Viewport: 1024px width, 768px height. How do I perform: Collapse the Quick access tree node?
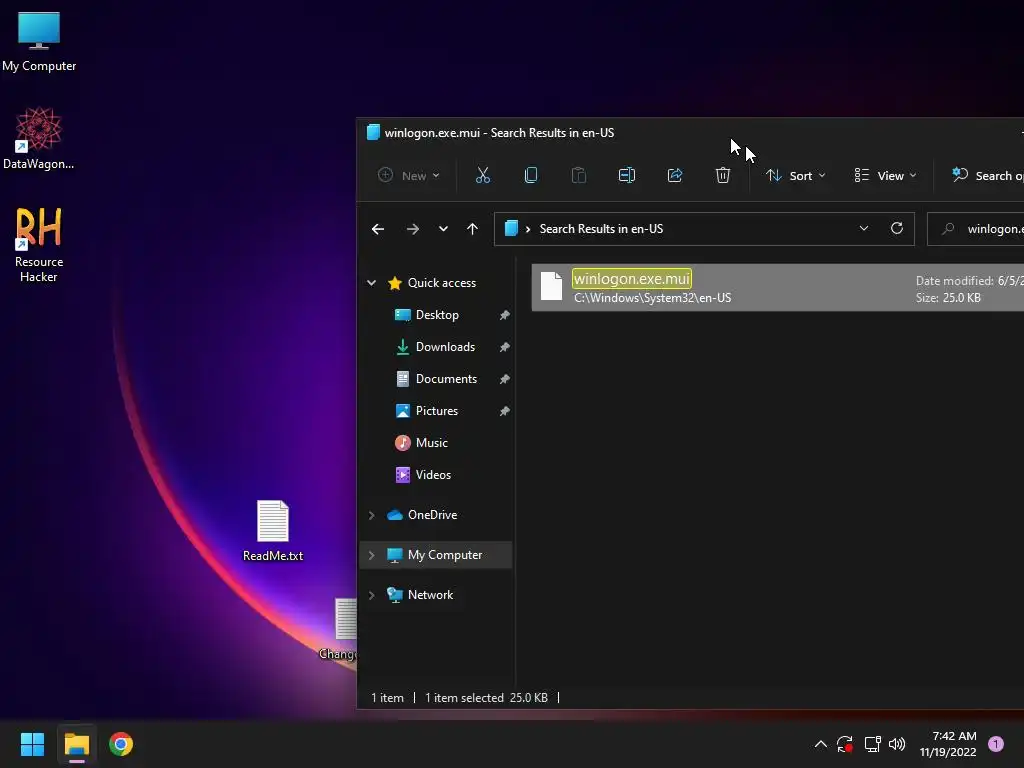[372, 283]
